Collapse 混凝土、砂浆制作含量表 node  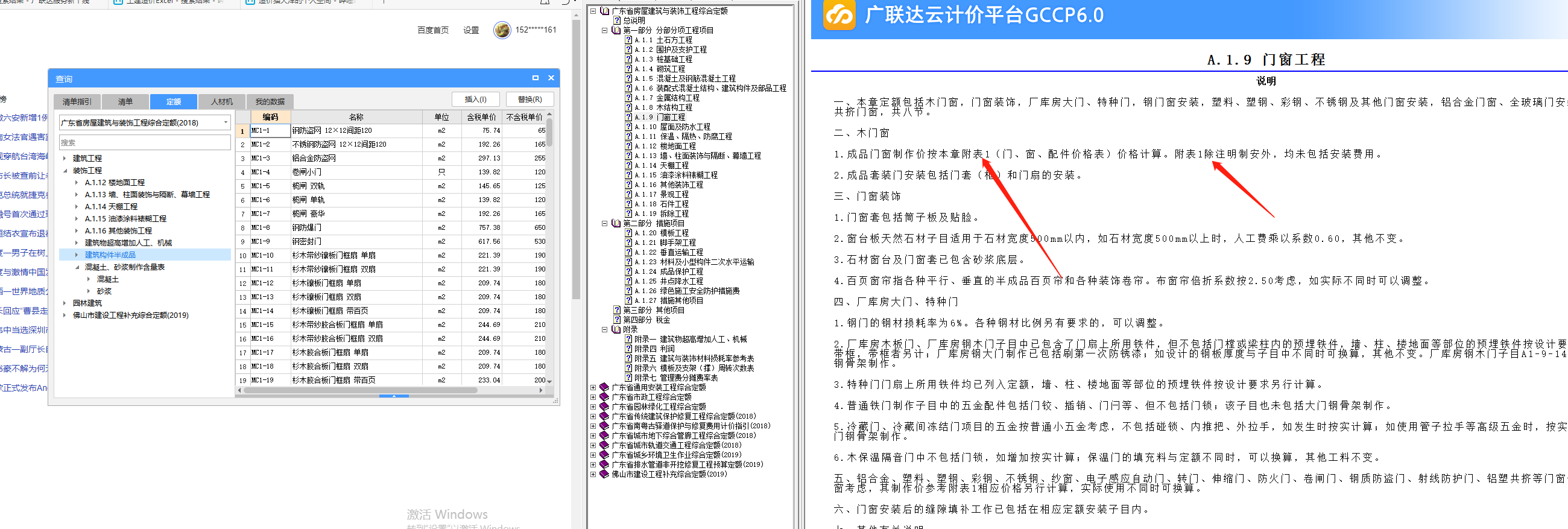pos(77,267)
